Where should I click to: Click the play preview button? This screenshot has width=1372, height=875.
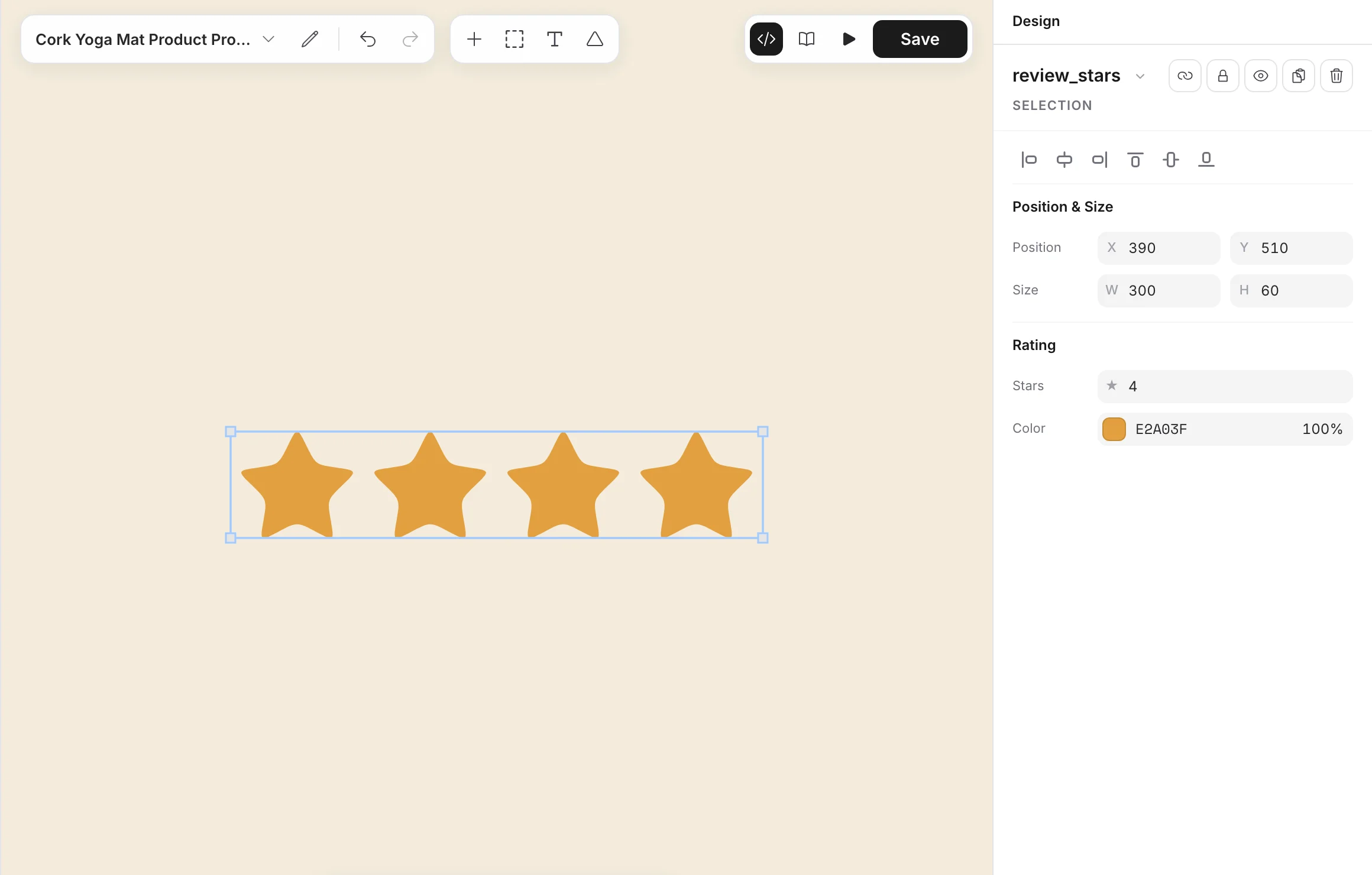click(849, 39)
